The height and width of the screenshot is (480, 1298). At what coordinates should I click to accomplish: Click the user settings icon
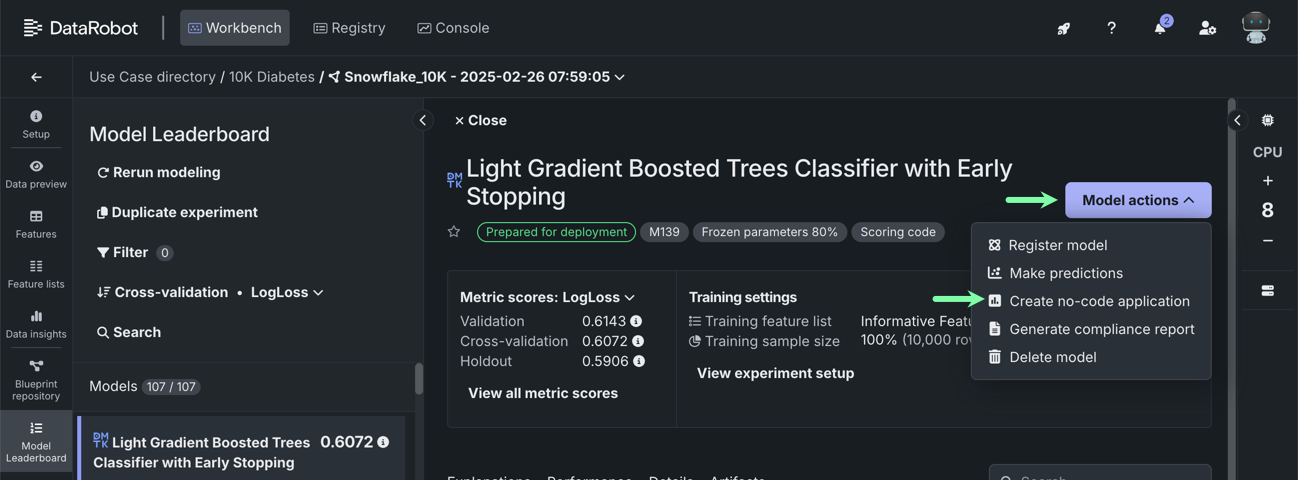click(x=1207, y=28)
